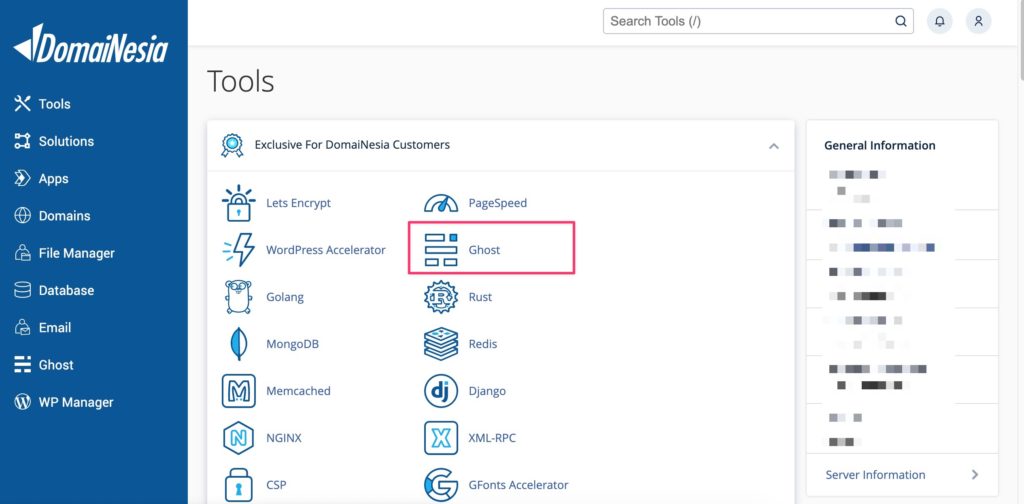Click the GFonts Accelerator G icon
The width and height of the screenshot is (1024, 504).
441,485
